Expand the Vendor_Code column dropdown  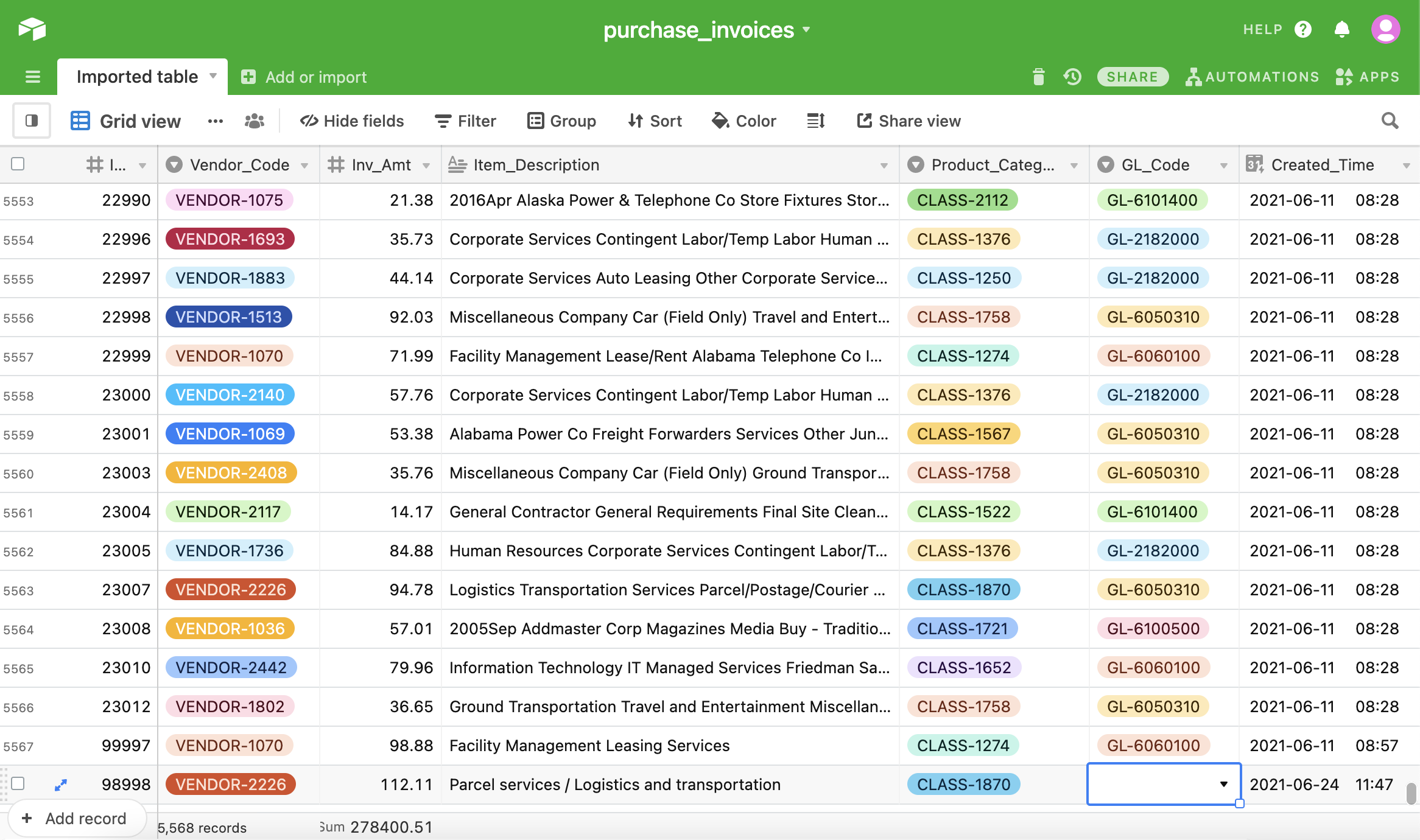click(305, 164)
